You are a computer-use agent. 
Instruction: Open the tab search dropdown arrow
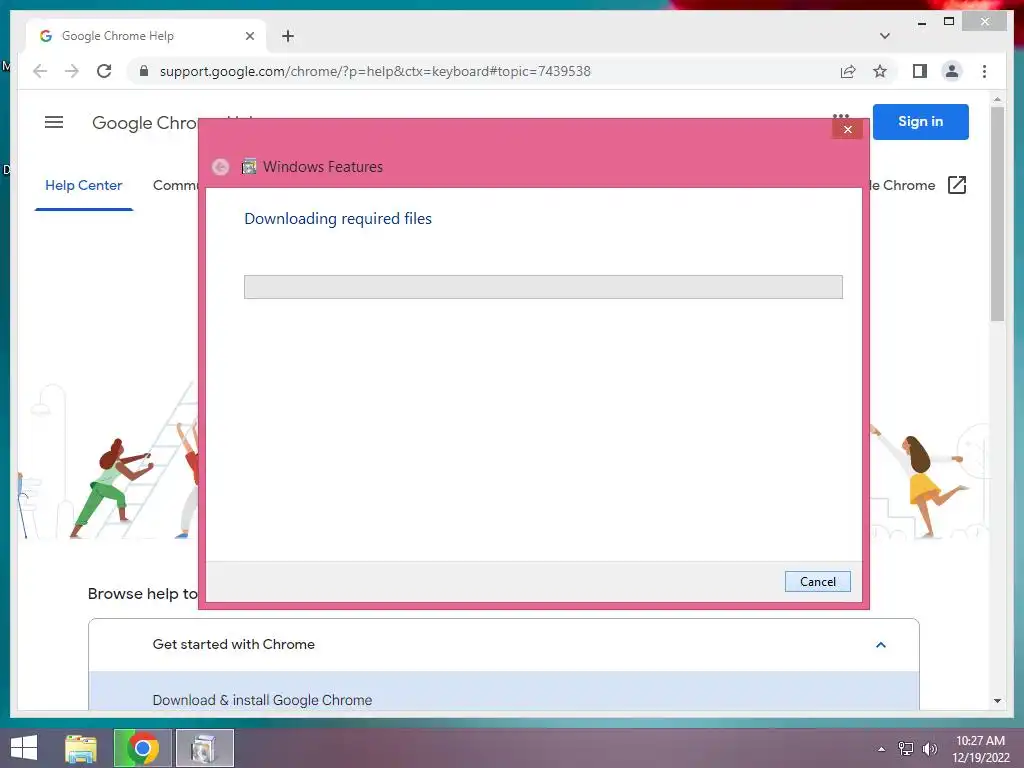point(885,36)
